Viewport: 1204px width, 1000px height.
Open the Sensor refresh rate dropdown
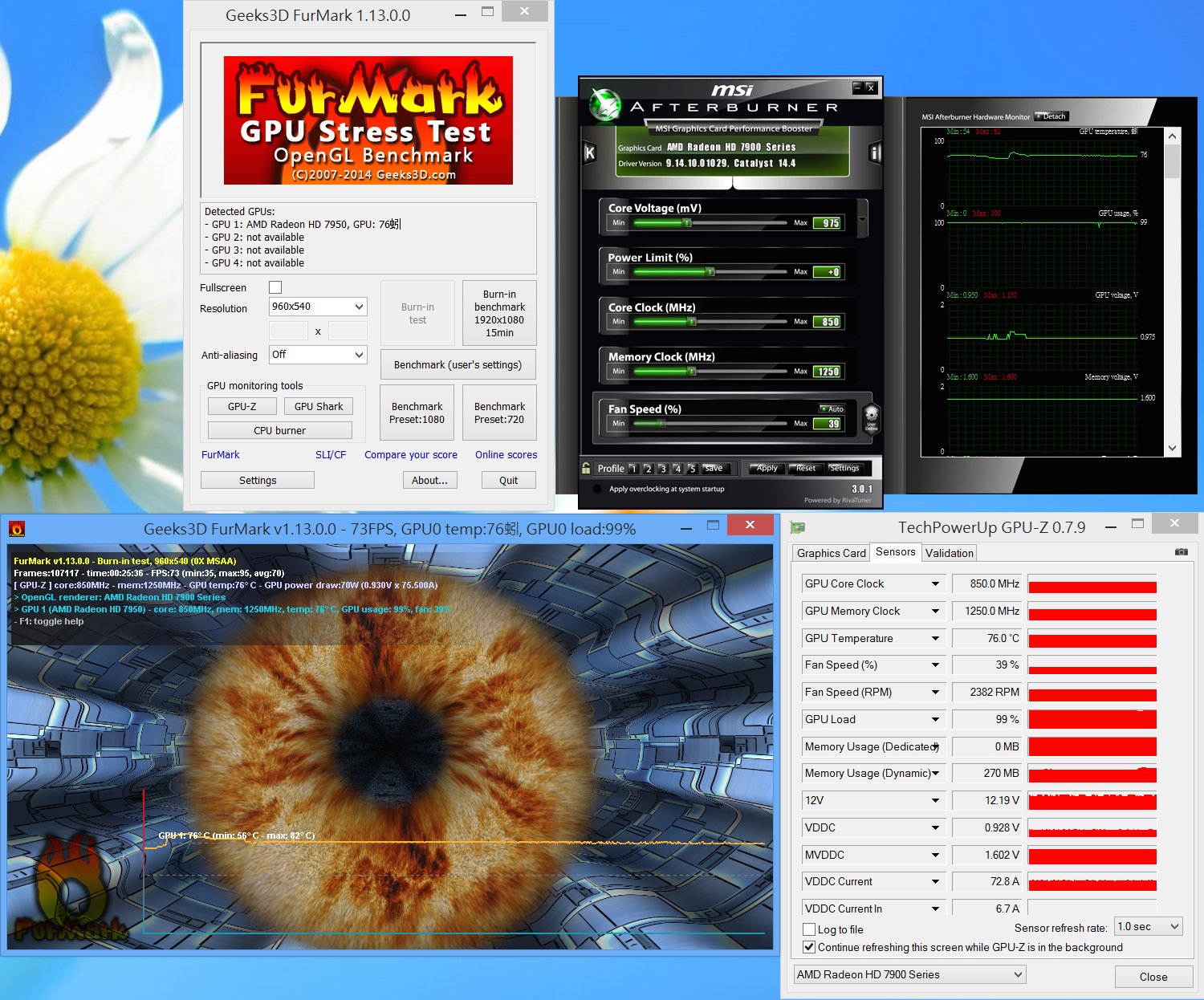coord(1149,926)
